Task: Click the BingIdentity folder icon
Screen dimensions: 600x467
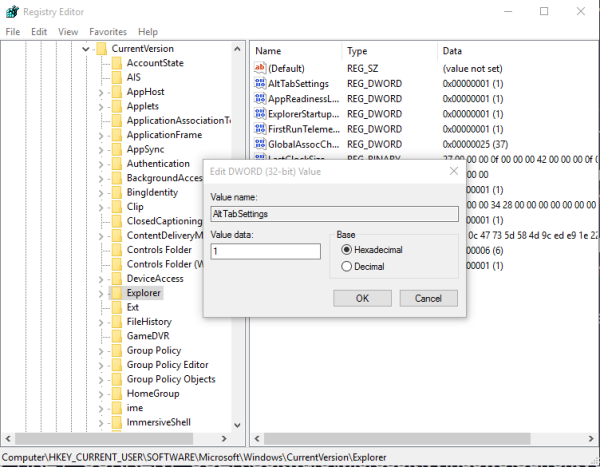Action: [x=117, y=192]
